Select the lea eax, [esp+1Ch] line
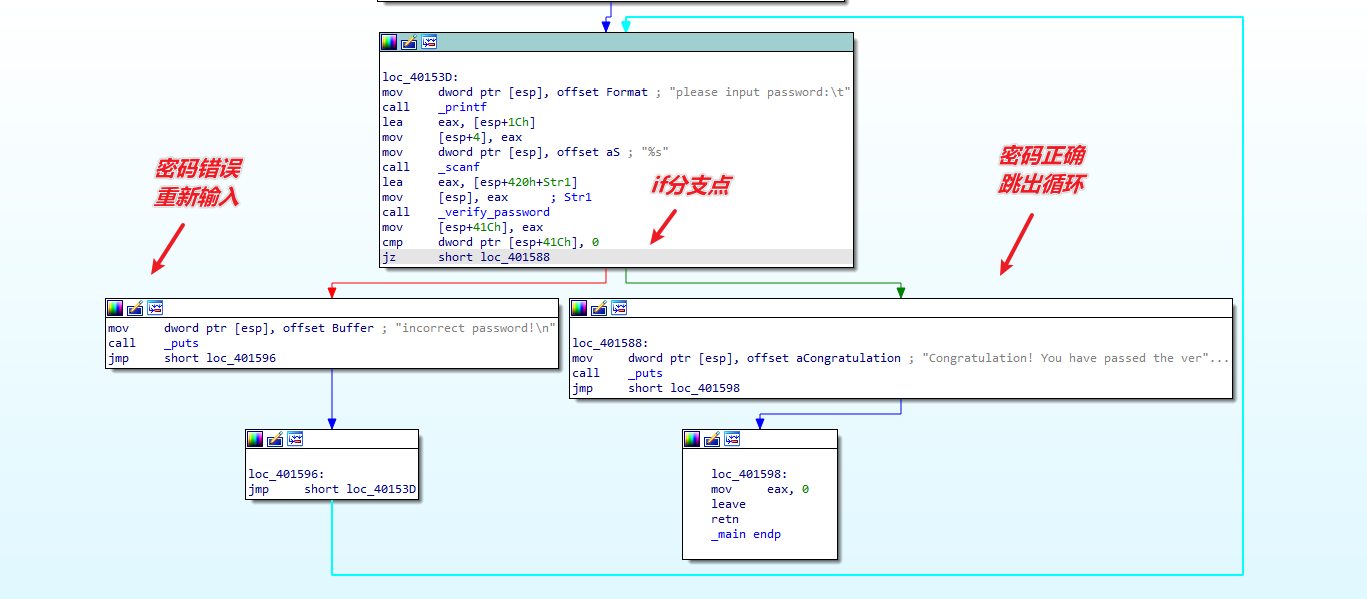The height and width of the screenshot is (599, 1367). click(459, 122)
